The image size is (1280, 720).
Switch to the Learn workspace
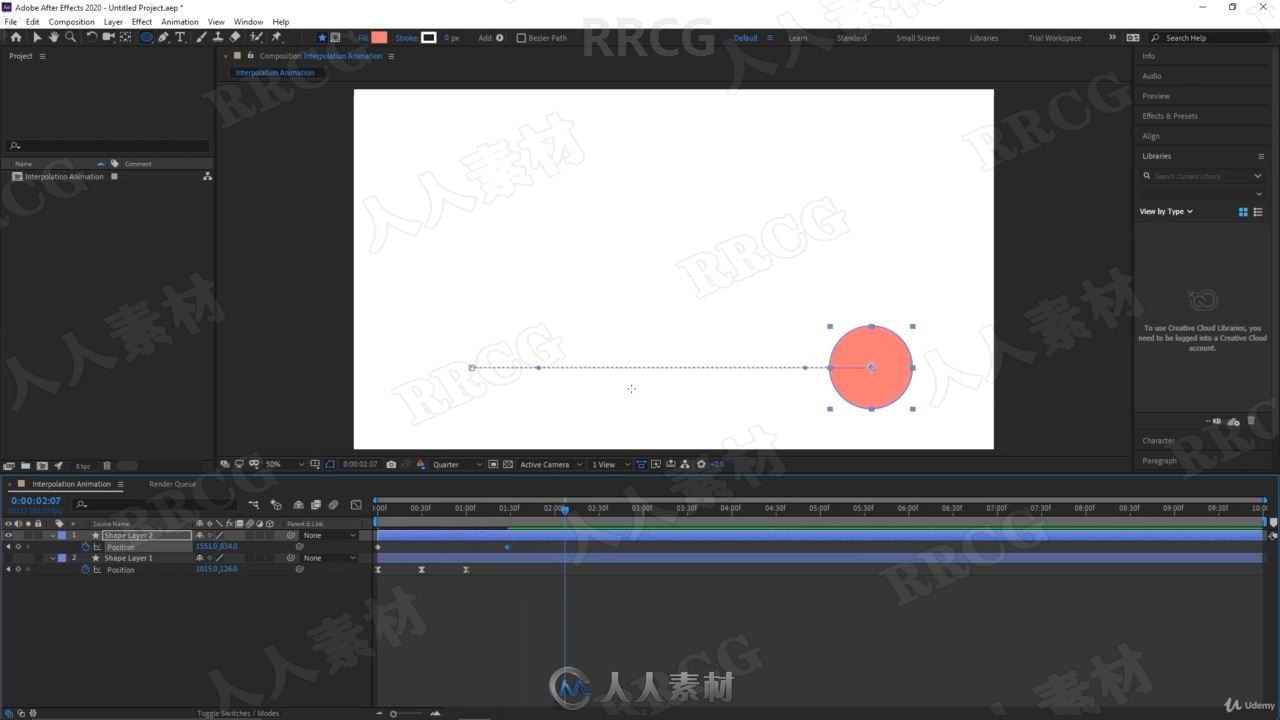798,38
